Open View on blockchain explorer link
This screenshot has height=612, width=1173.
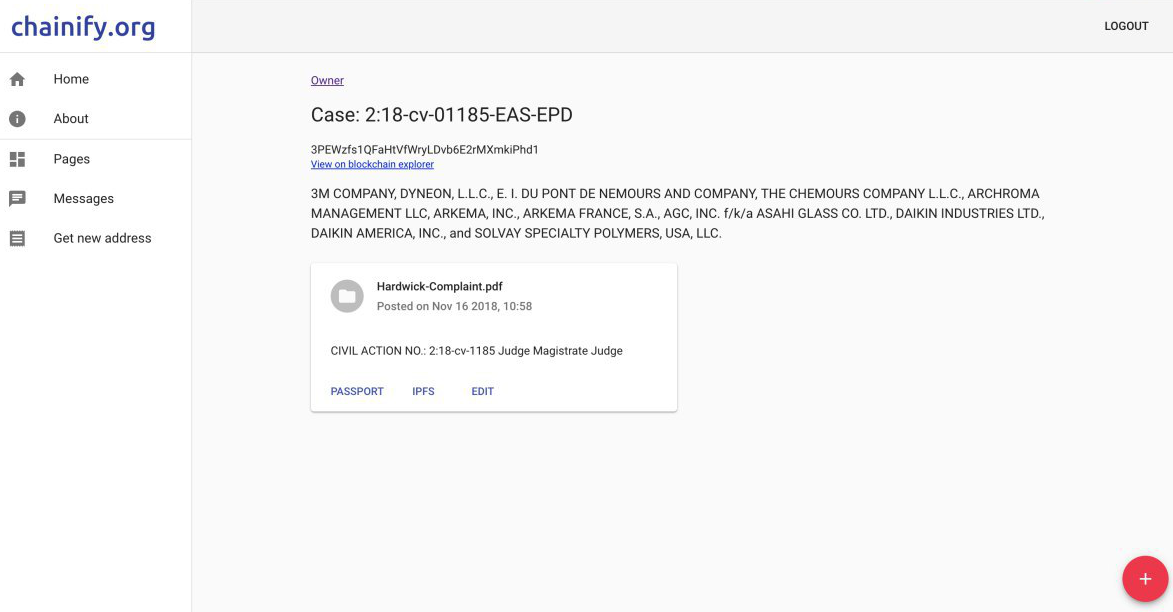coord(372,164)
